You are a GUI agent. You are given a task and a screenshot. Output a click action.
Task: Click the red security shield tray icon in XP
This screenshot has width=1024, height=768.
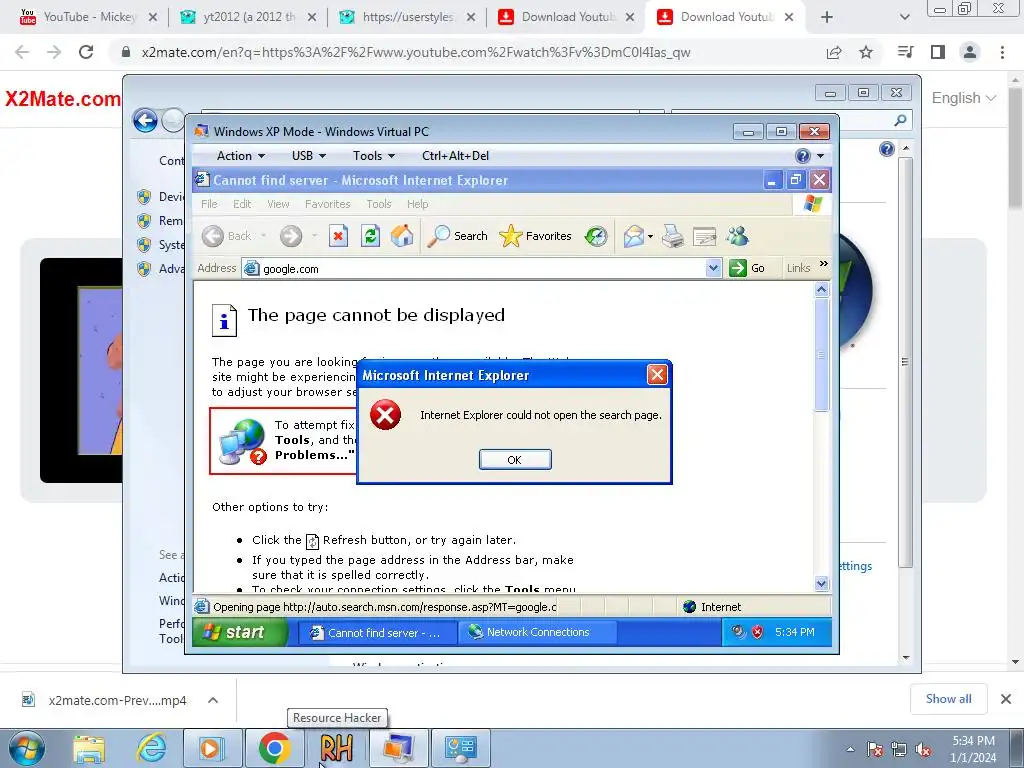click(x=758, y=632)
